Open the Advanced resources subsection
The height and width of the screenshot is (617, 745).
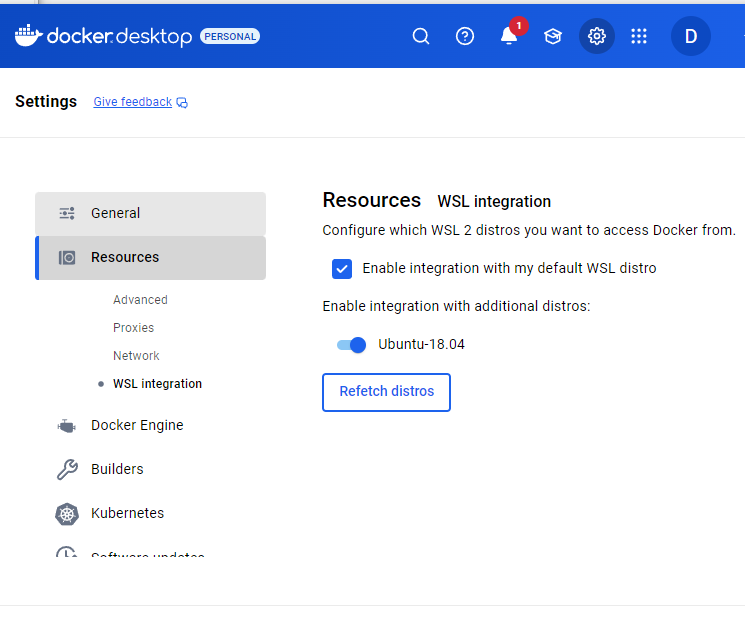point(140,300)
